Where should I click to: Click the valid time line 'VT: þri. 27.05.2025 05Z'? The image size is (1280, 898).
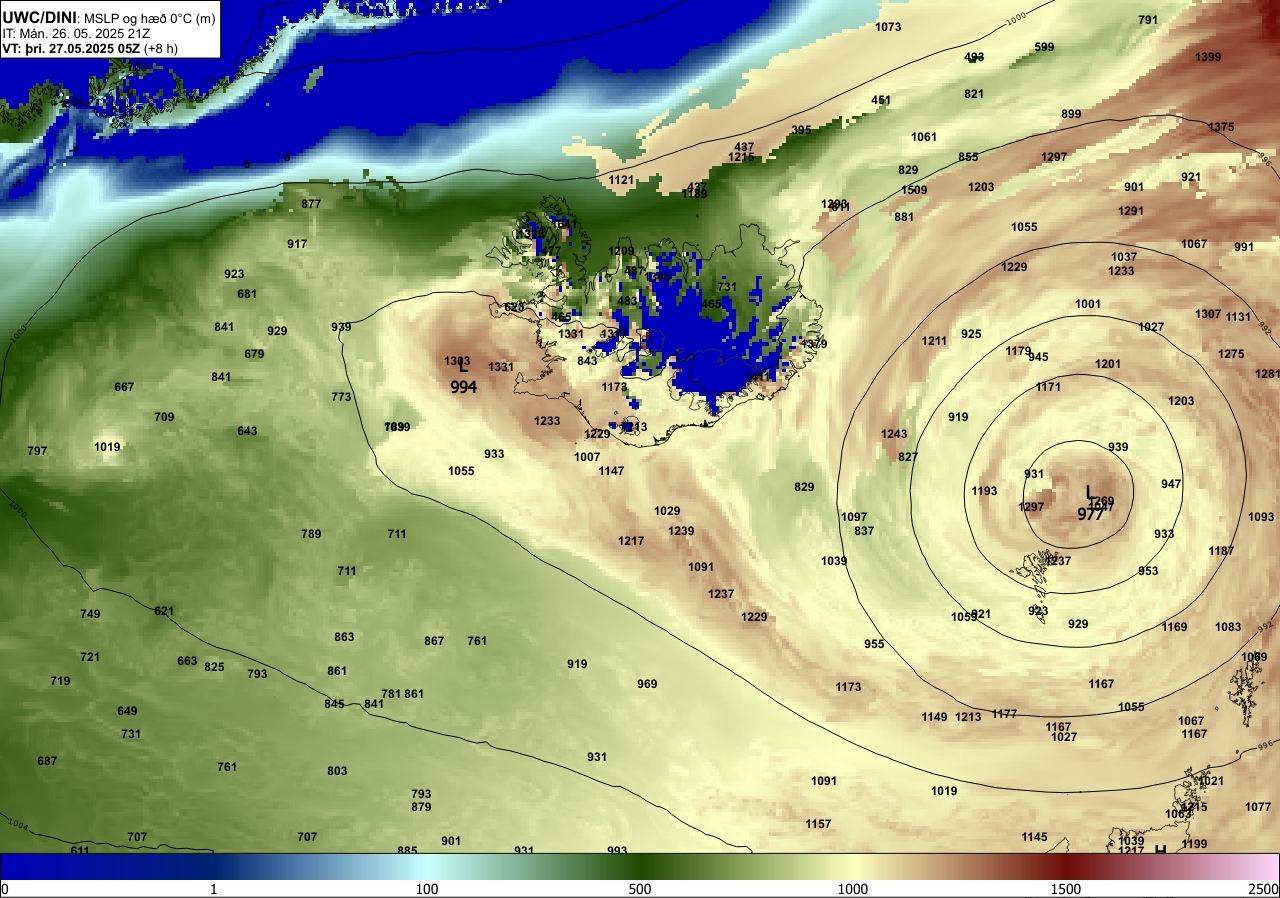click(71, 47)
